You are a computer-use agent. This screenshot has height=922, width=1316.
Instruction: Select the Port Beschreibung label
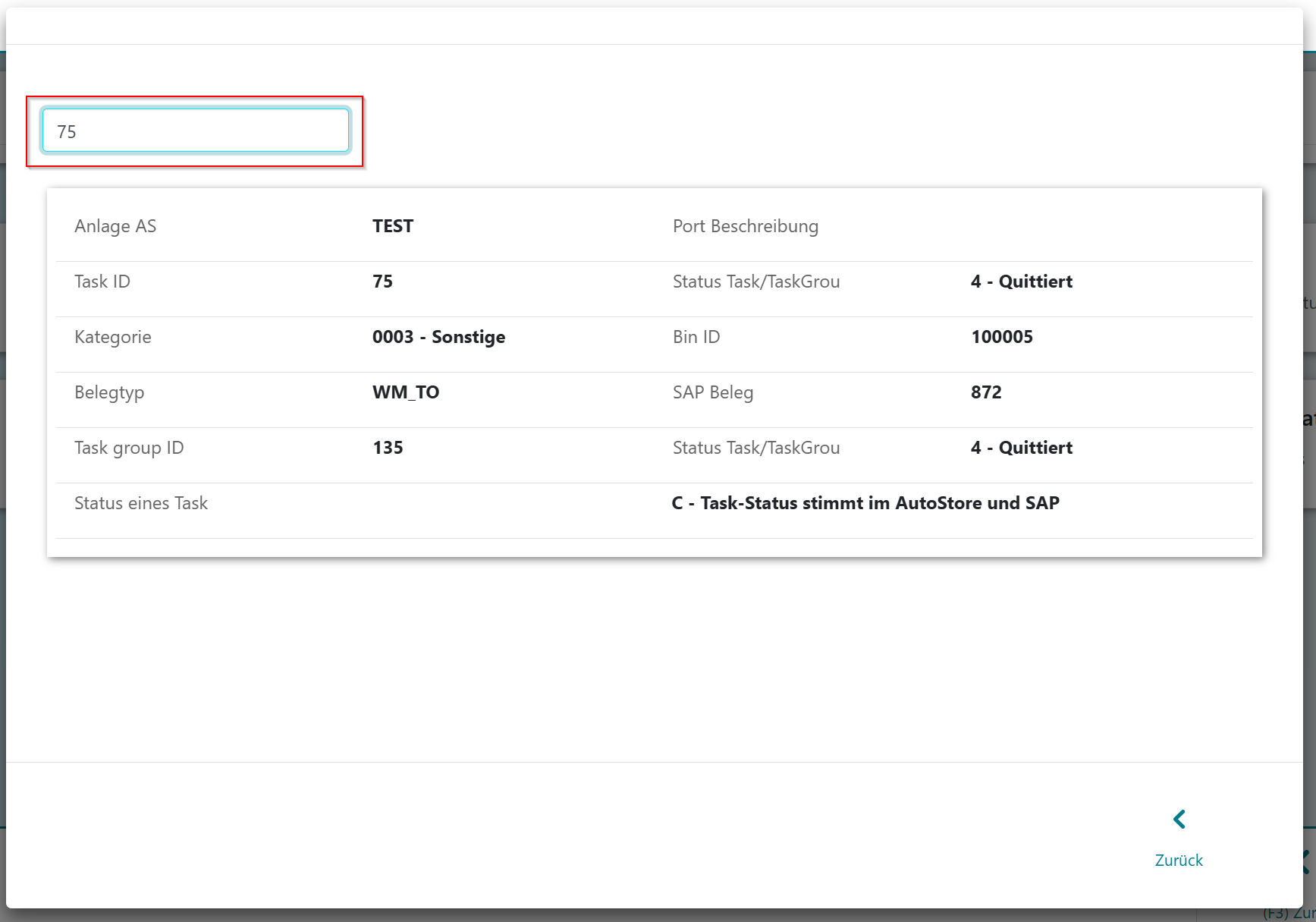[x=745, y=226]
